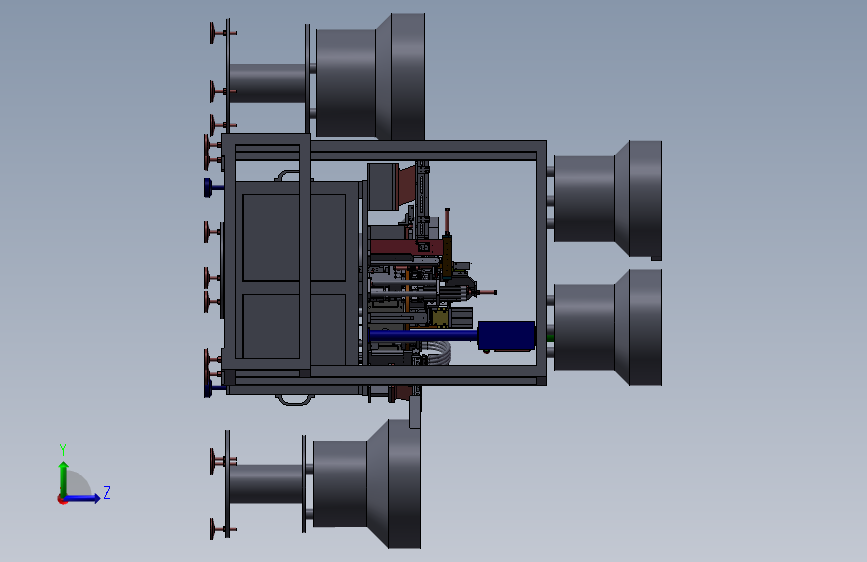Select the upper right bowl feeder
Image resolution: width=867 pixels, height=562 pixels.
(x=608, y=200)
